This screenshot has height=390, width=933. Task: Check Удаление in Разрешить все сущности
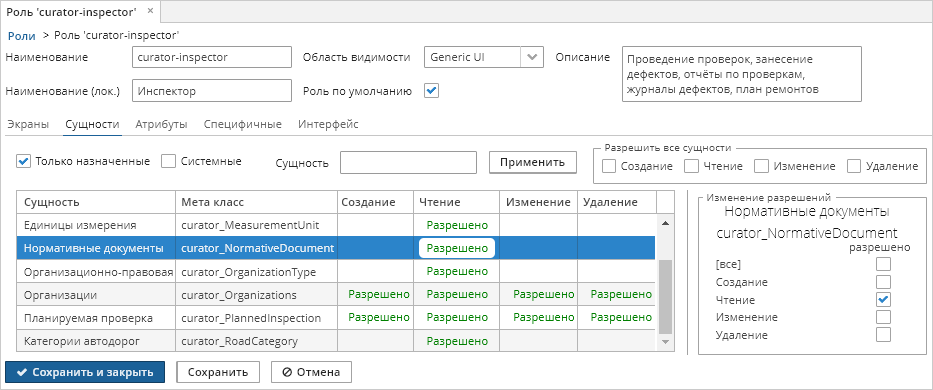point(854,166)
